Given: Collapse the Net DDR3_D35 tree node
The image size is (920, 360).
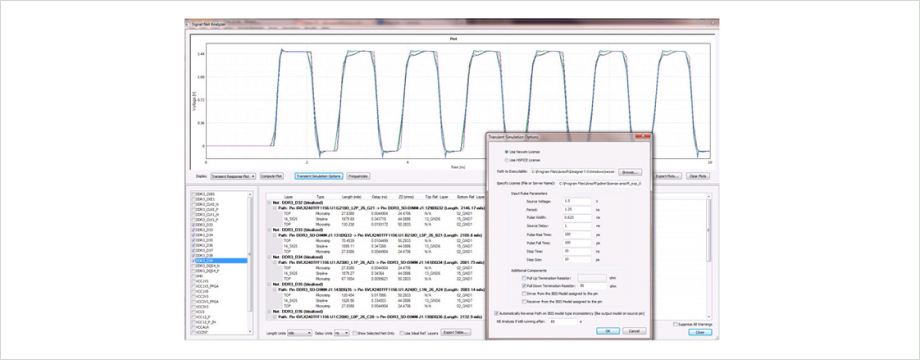Looking at the screenshot, I should [269, 284].
